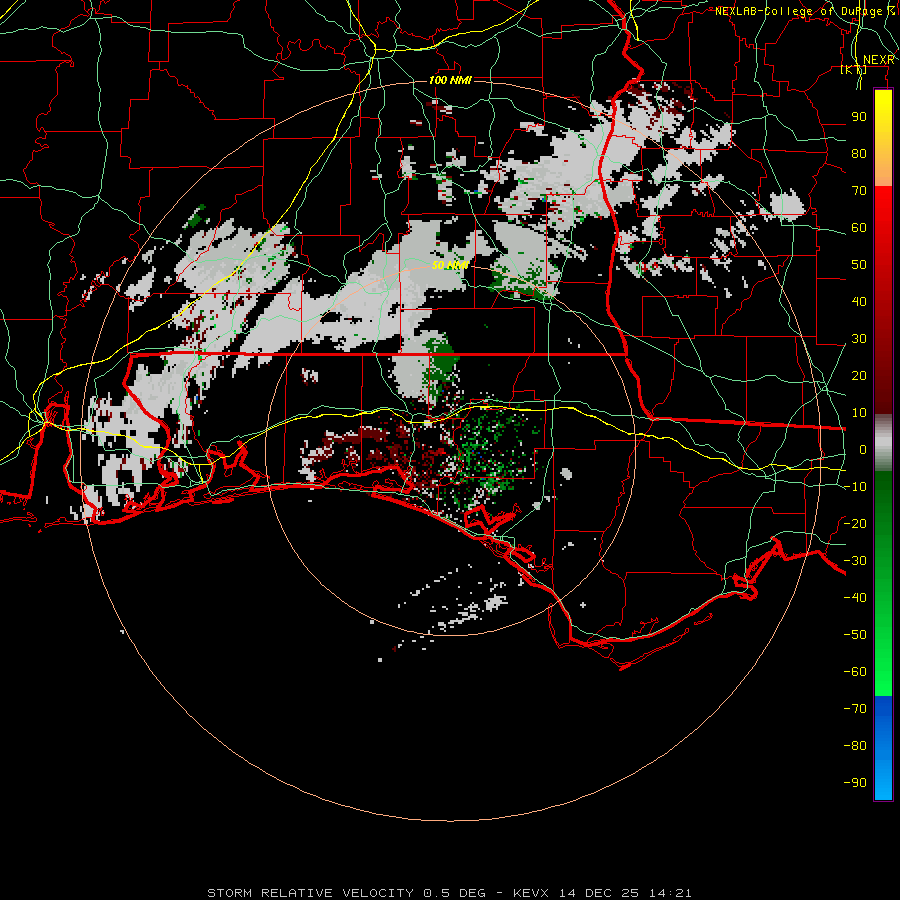The width and height of the screenshot is (900, 900).
Task: Select the 60 value on velocity scale
Action: (x=859, y=227)
